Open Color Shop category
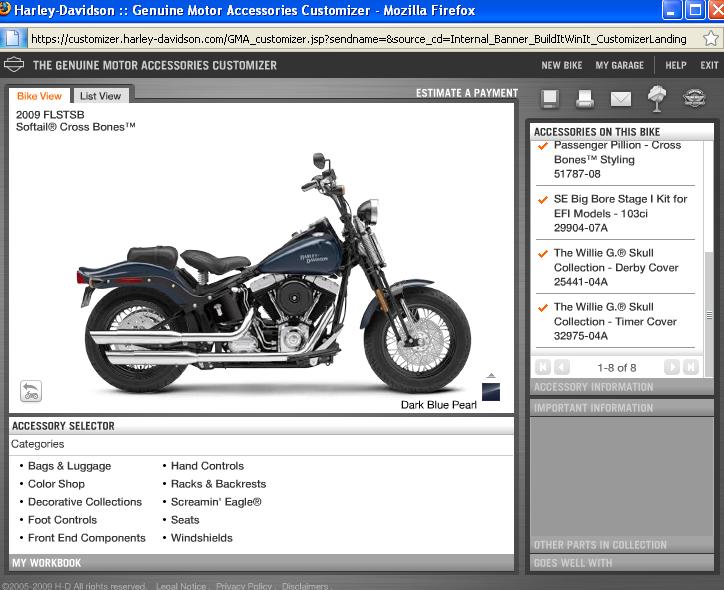 tap(56, 484)
